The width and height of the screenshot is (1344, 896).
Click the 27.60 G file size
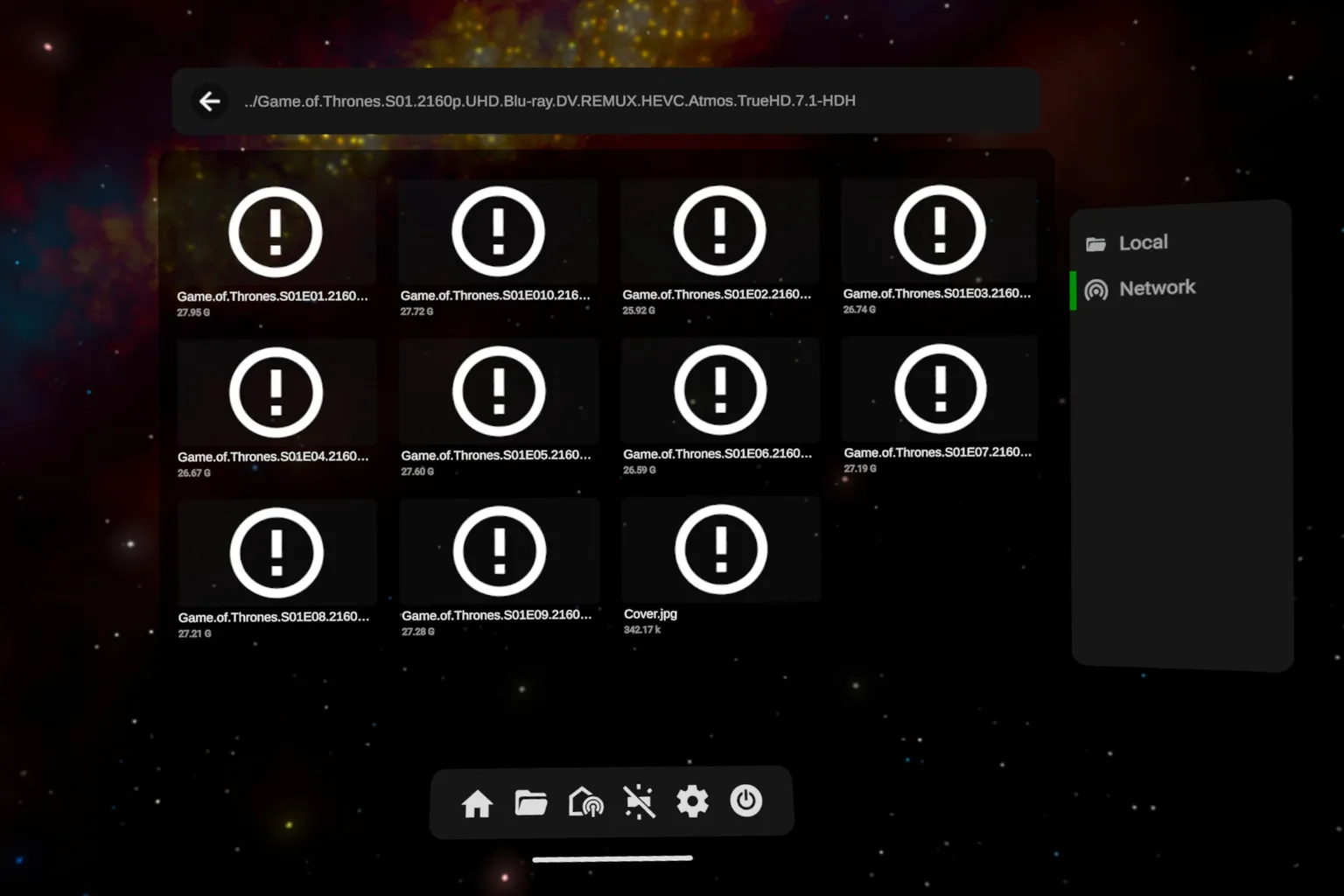tap(417, 472)
